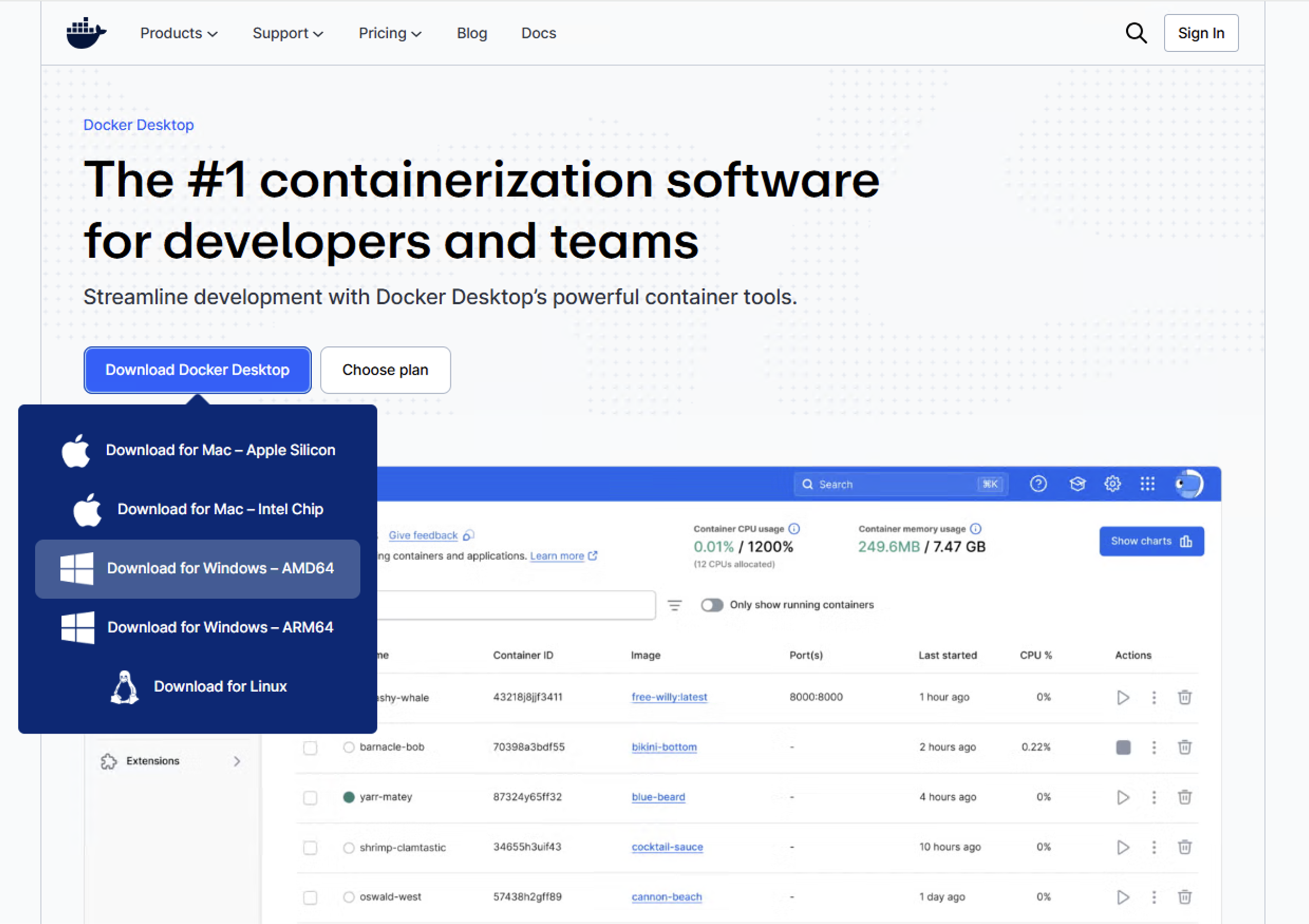The width and height of the screenshot is (1309, 924).
Task: Expand the Products dropdown menu
Action: tap(179, 33)
